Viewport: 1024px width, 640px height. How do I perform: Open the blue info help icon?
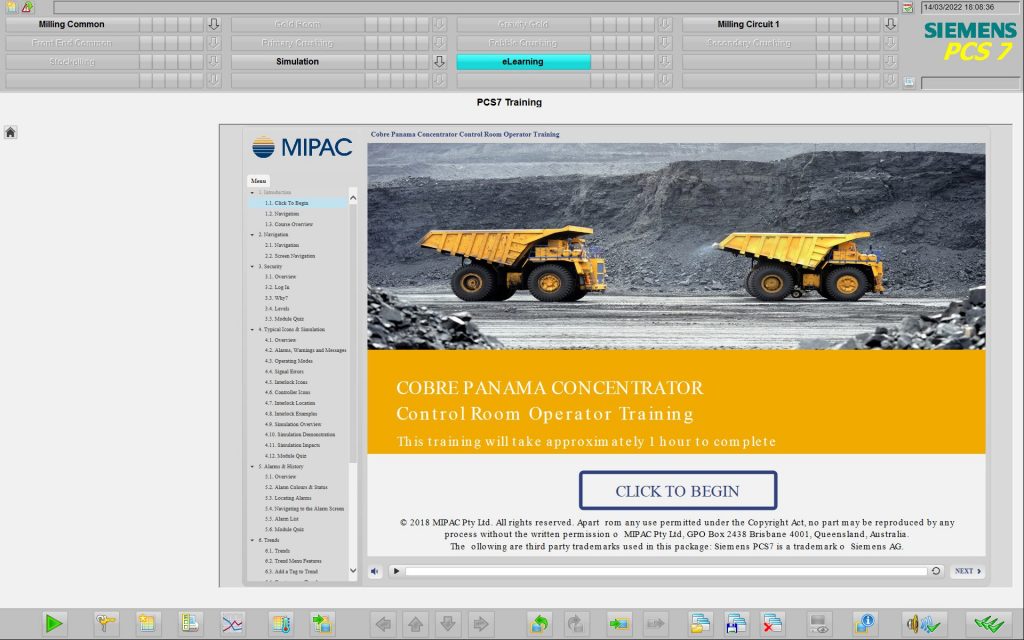865,621
